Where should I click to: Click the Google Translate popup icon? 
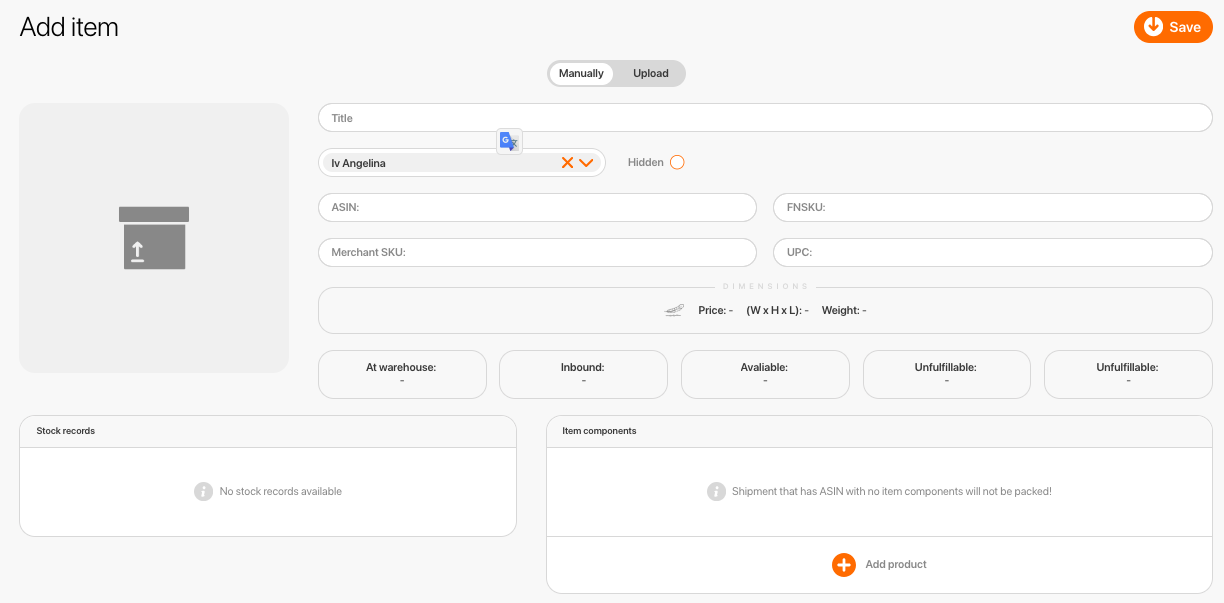coord(509,141)
